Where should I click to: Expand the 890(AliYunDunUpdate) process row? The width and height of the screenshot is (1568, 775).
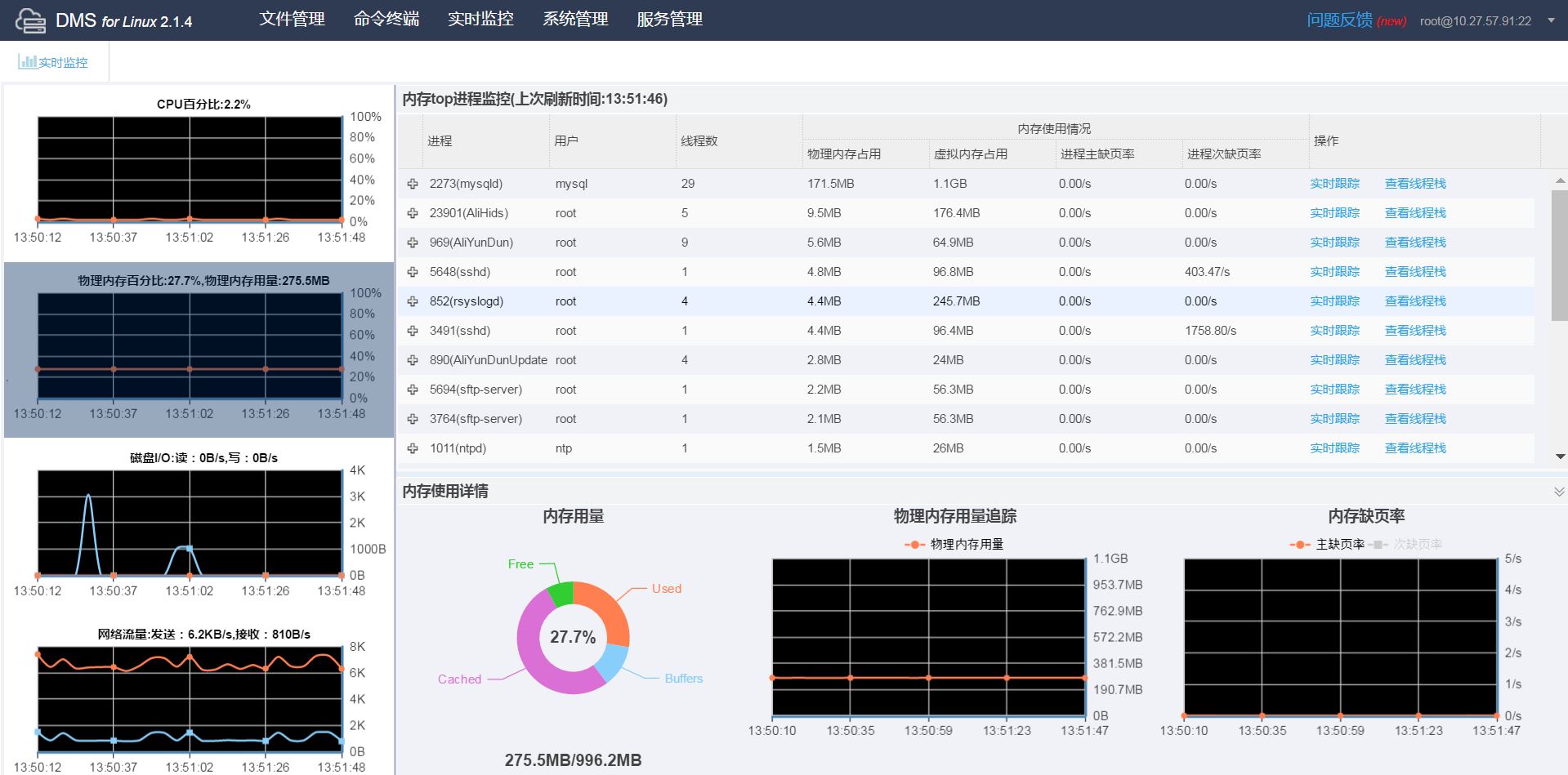point(413,360)
